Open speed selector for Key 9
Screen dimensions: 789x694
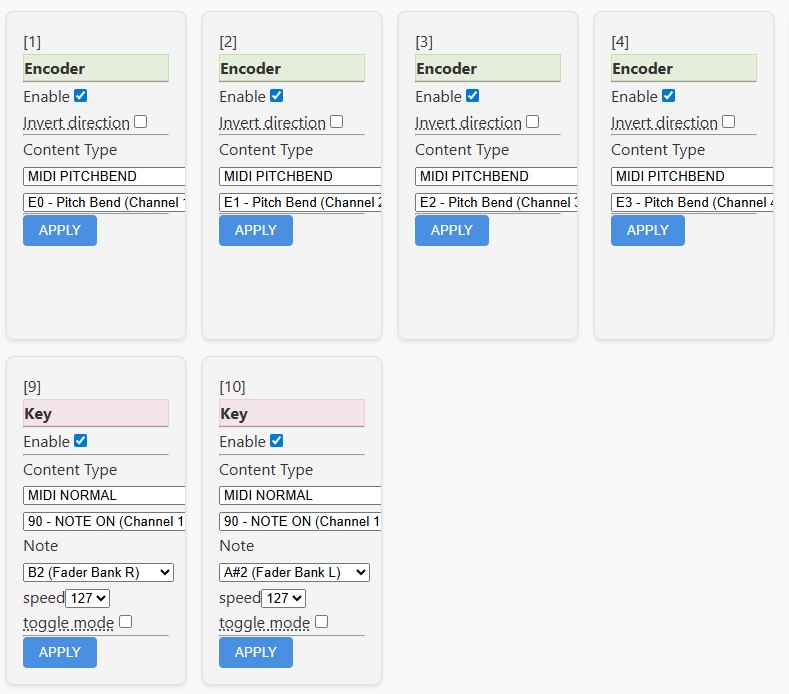click(87, 598)
